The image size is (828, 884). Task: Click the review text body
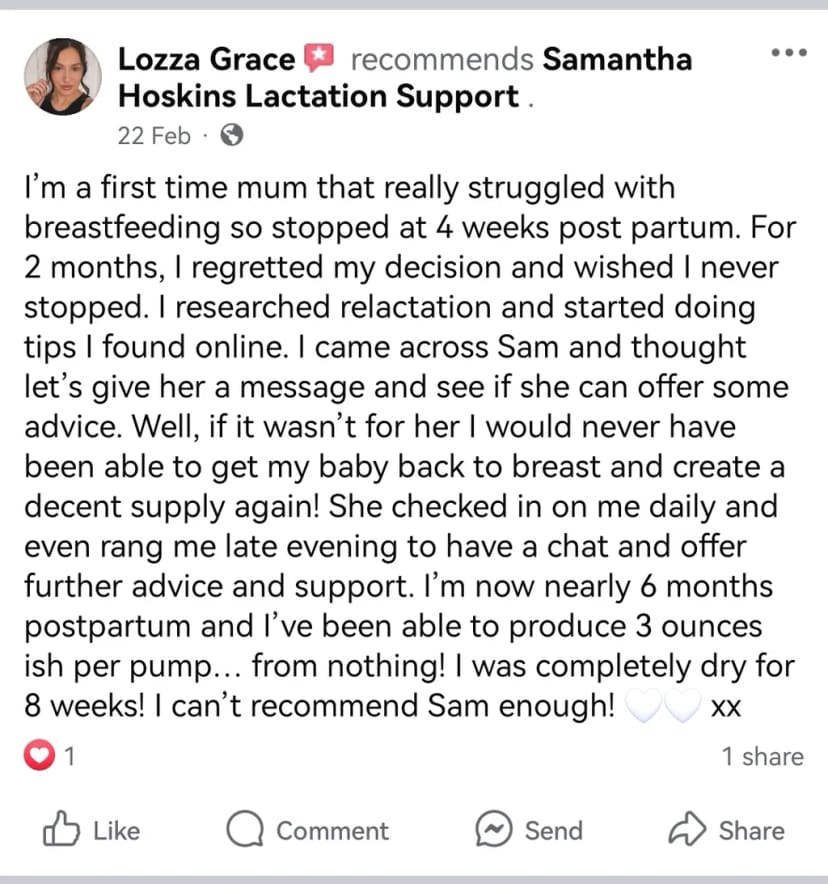click(x=410, y=446)
